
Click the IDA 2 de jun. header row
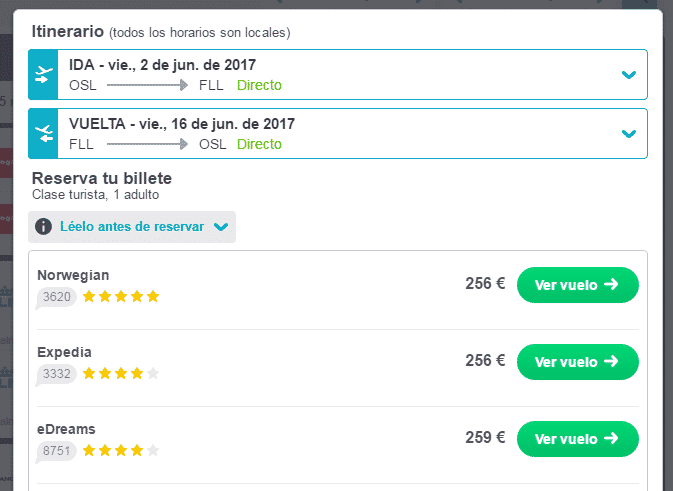[338, 75]
